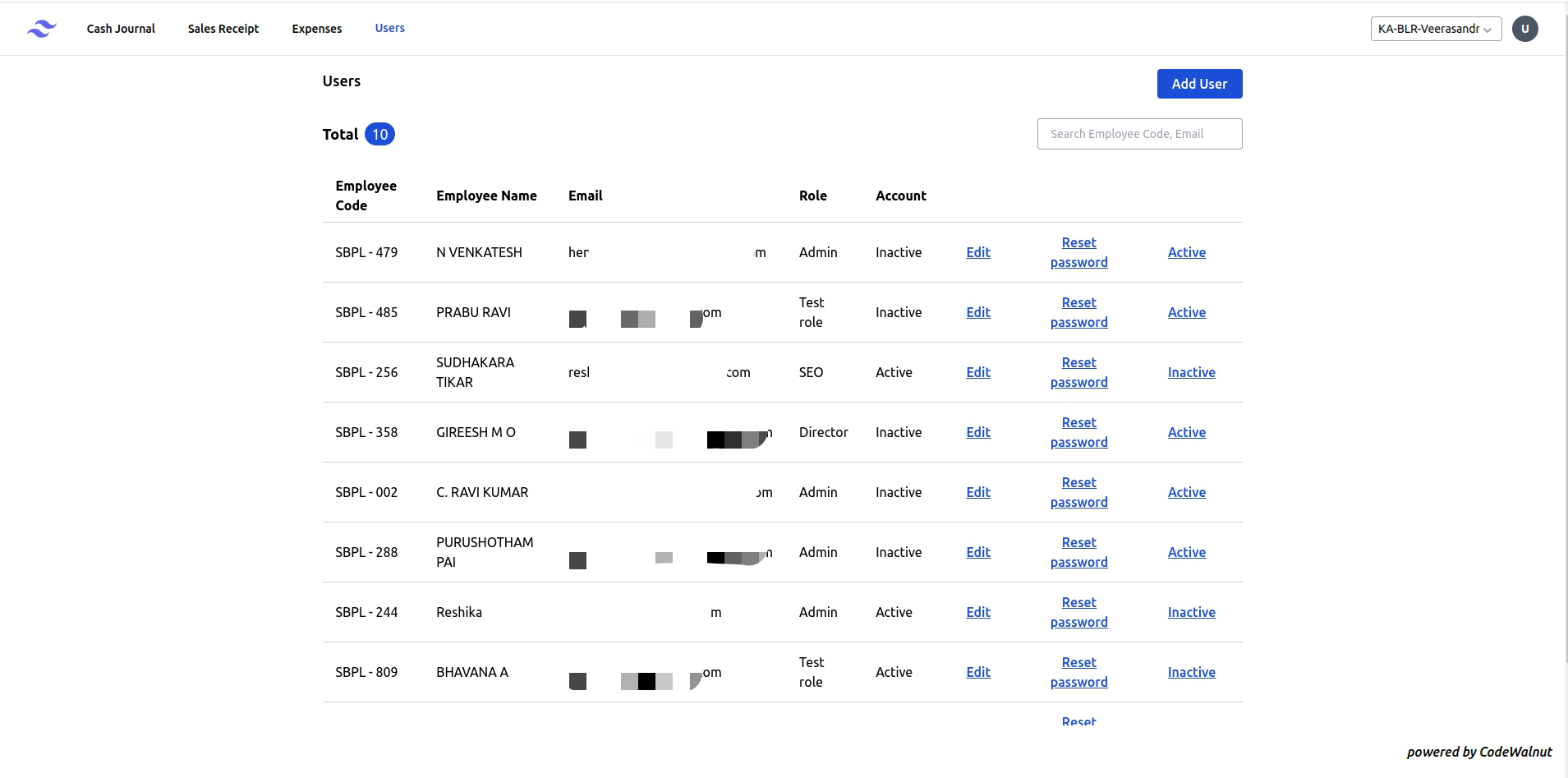Mark BHAVANA A as Inactive
Image resolution: width=1568 pixels, height=778 pixels.
(1191, 672)
